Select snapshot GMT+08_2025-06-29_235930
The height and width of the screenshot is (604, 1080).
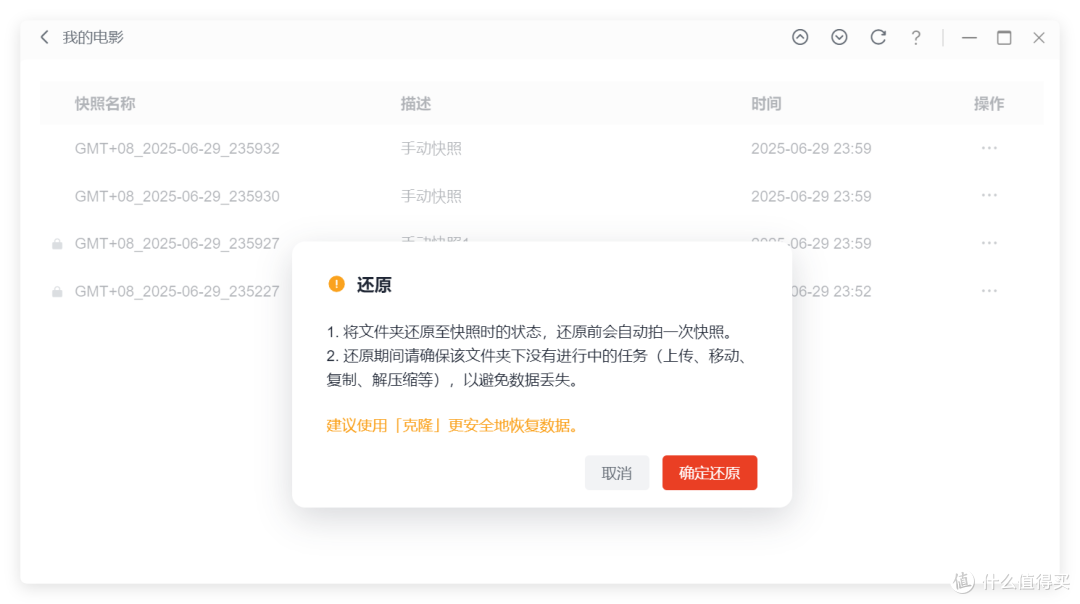pos(177,196)
